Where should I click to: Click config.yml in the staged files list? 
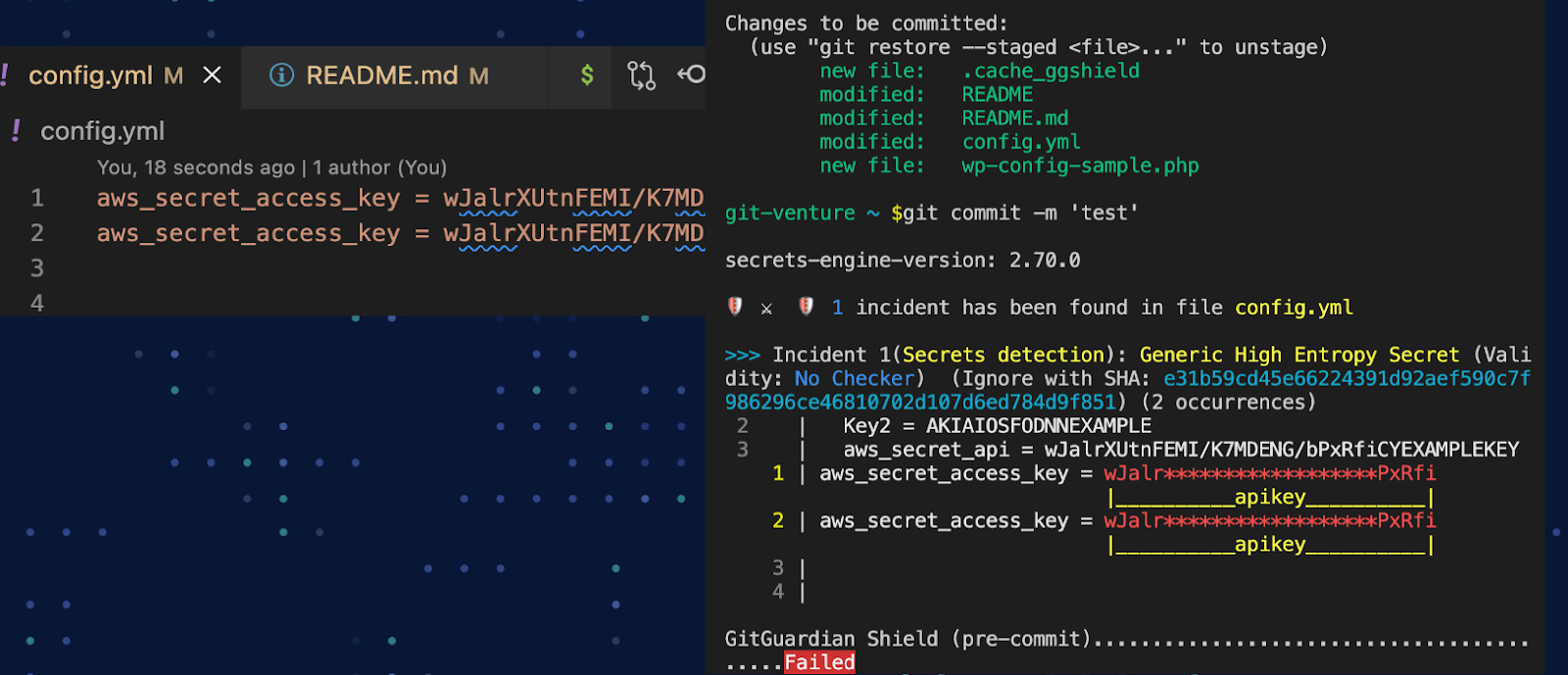pos(1020,141)
